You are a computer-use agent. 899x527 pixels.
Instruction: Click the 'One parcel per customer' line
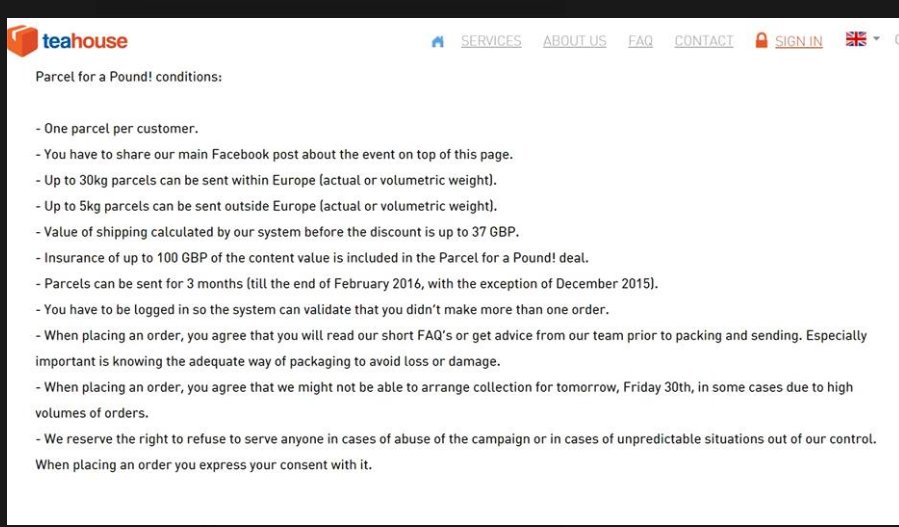coord(117,128)
